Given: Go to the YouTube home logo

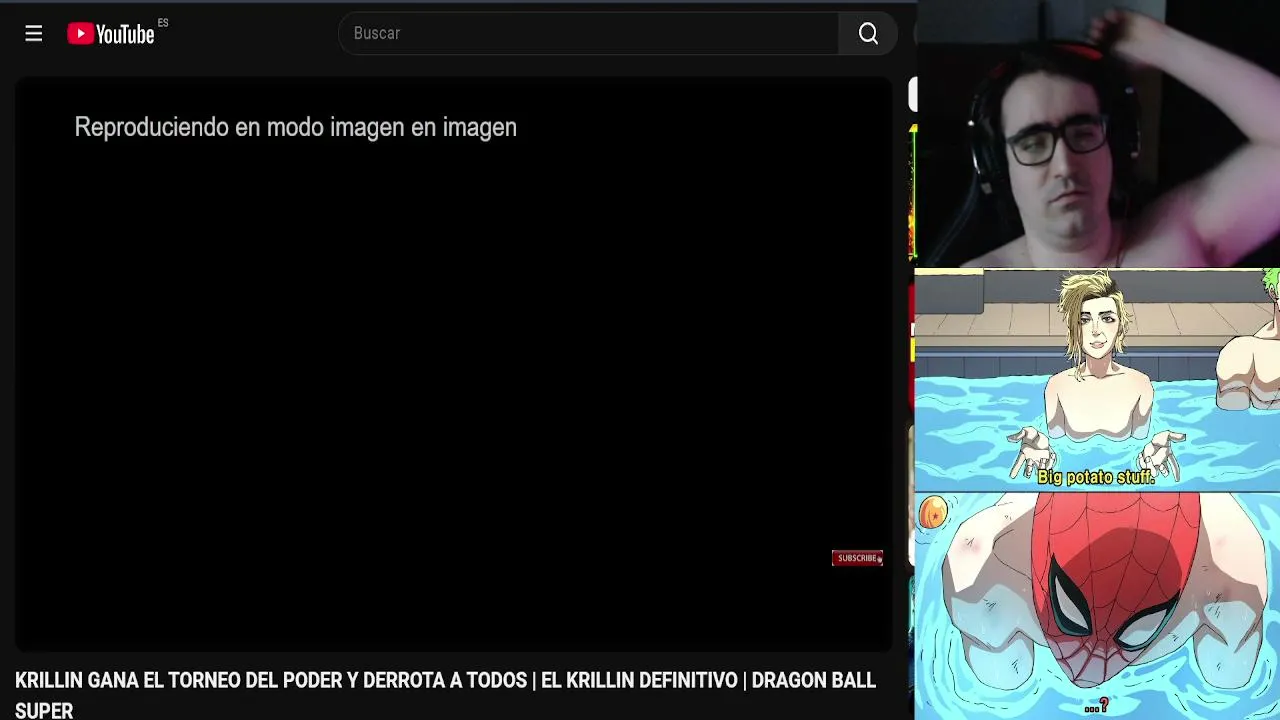Looking at the screenshot, I should (x=111, y=34).
